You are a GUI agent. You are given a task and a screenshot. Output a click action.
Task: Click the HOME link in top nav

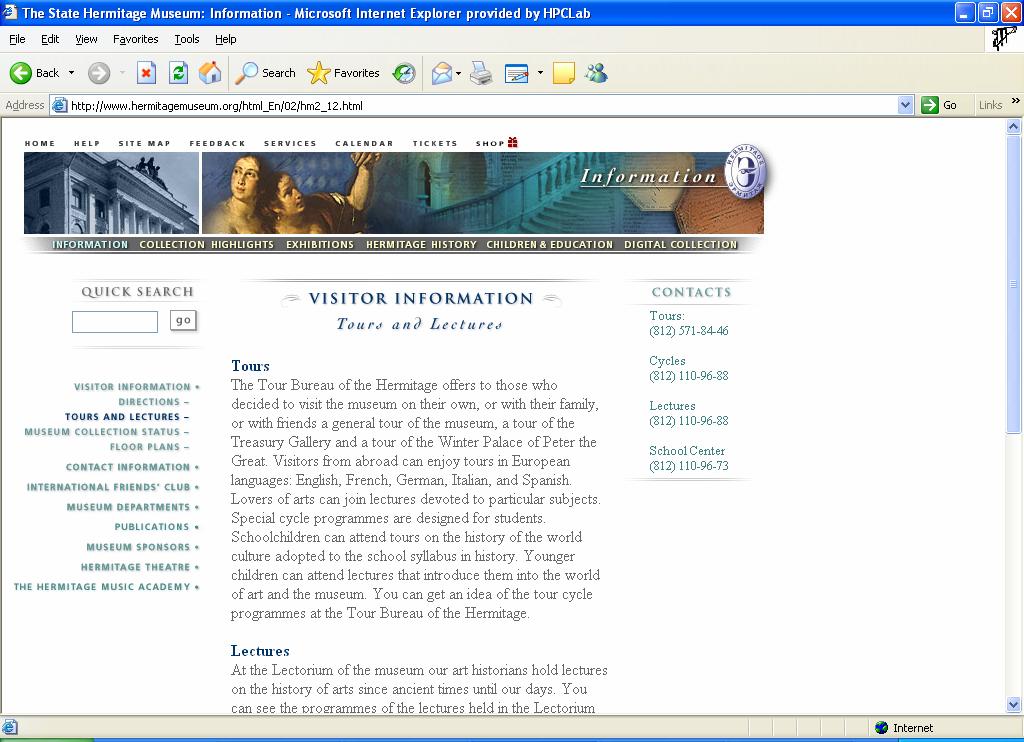[x=40, y=143]
